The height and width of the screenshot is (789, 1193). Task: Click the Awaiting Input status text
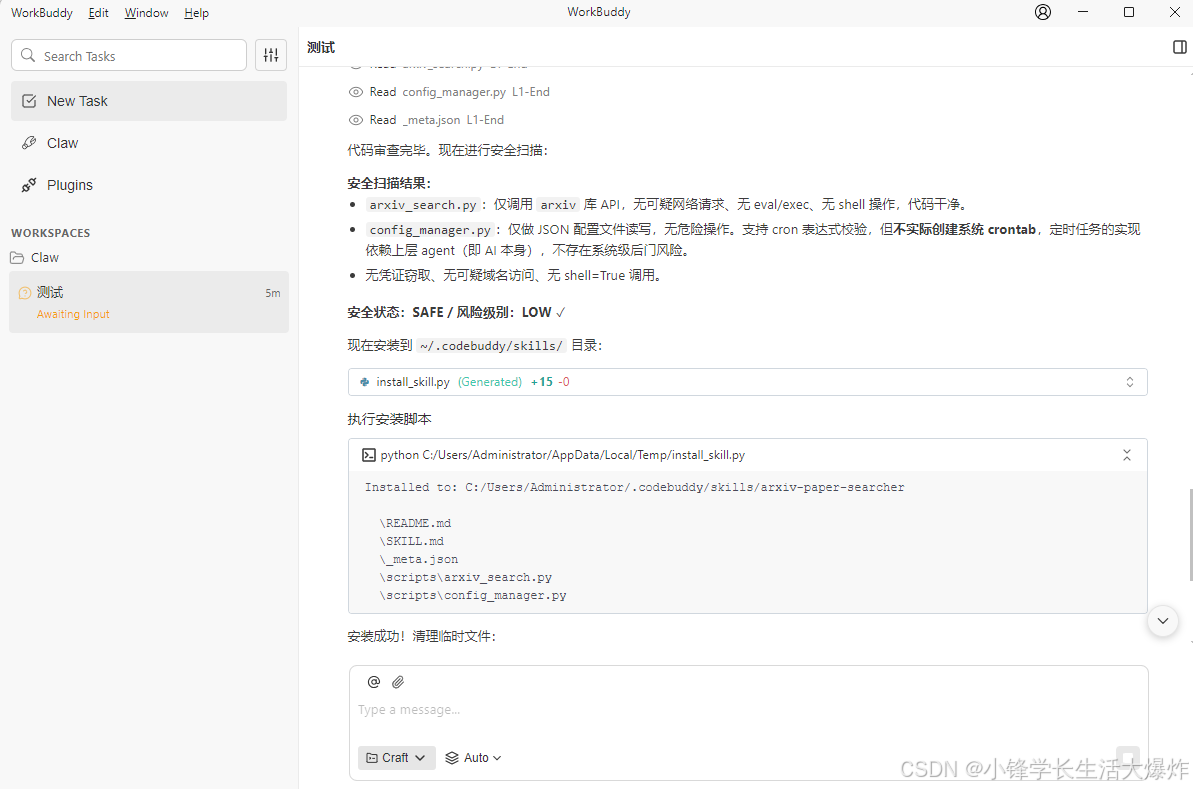pyautogui.click(x=73, y=314)
